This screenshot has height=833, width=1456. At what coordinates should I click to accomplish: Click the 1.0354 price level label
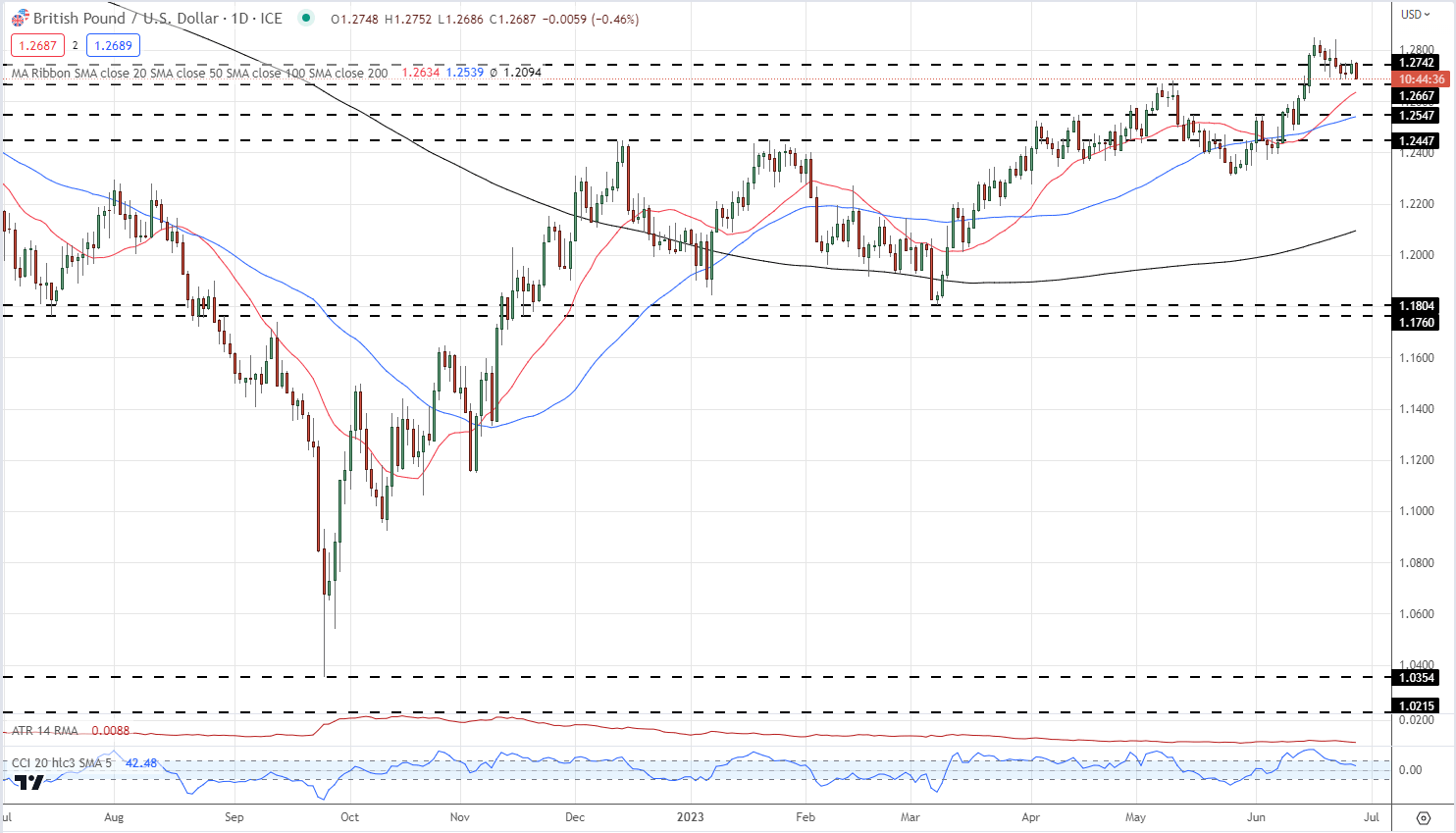coord(1416,678)
